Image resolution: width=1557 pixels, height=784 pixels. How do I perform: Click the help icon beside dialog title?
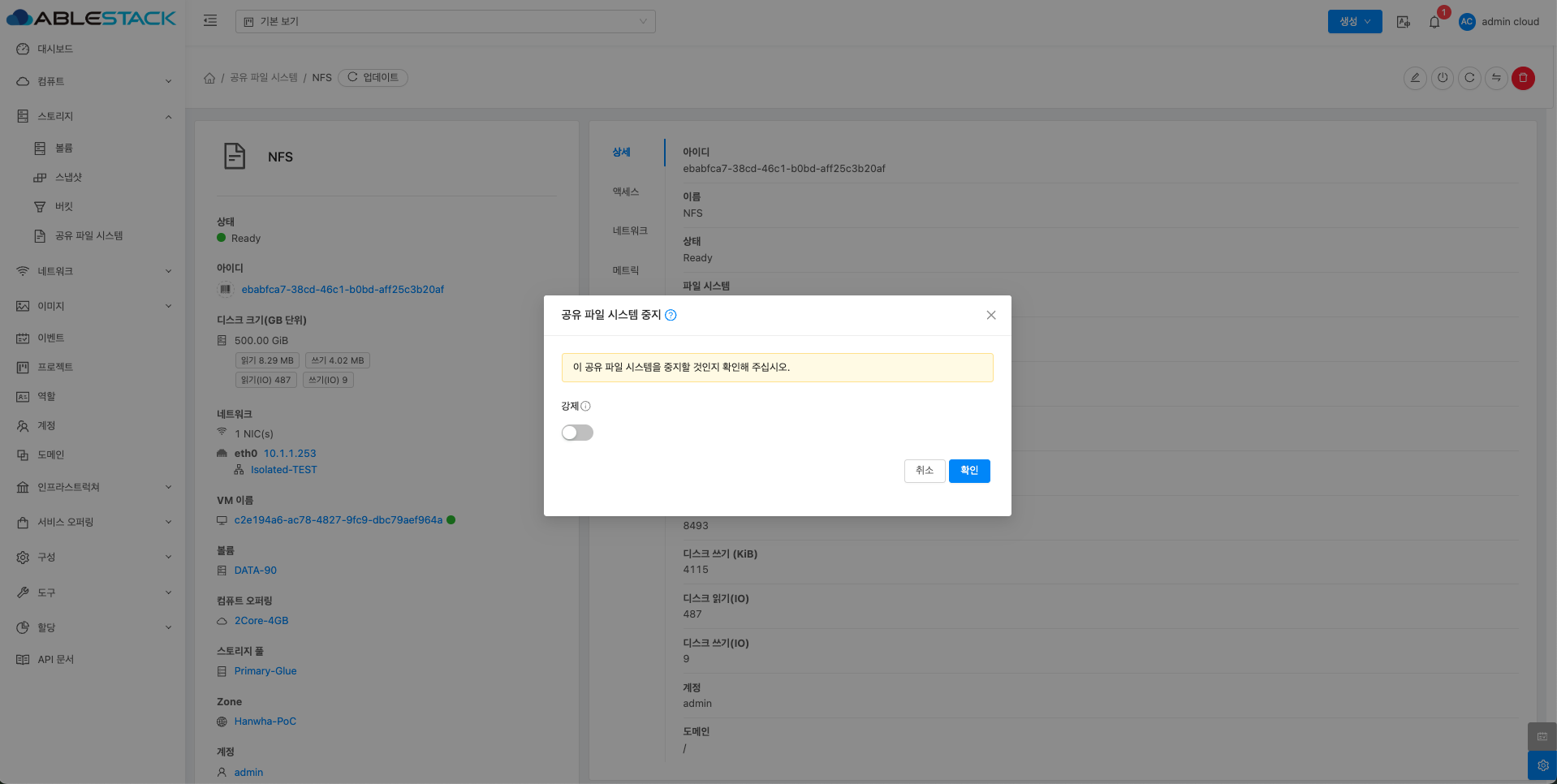[671, 316]
